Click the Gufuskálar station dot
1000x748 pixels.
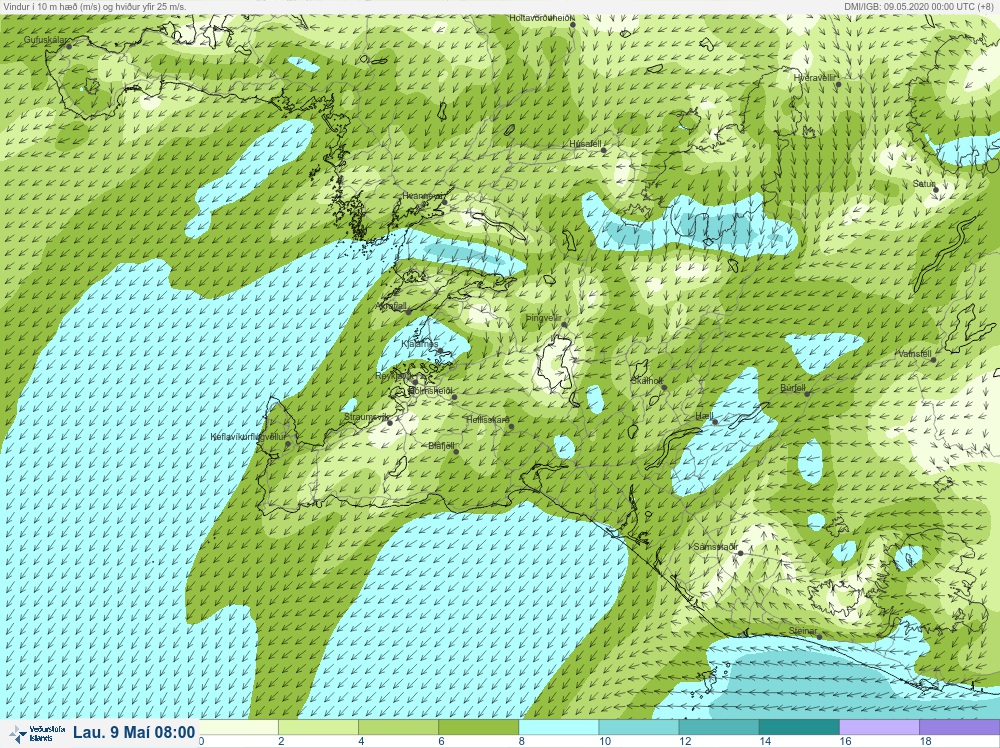69,46
